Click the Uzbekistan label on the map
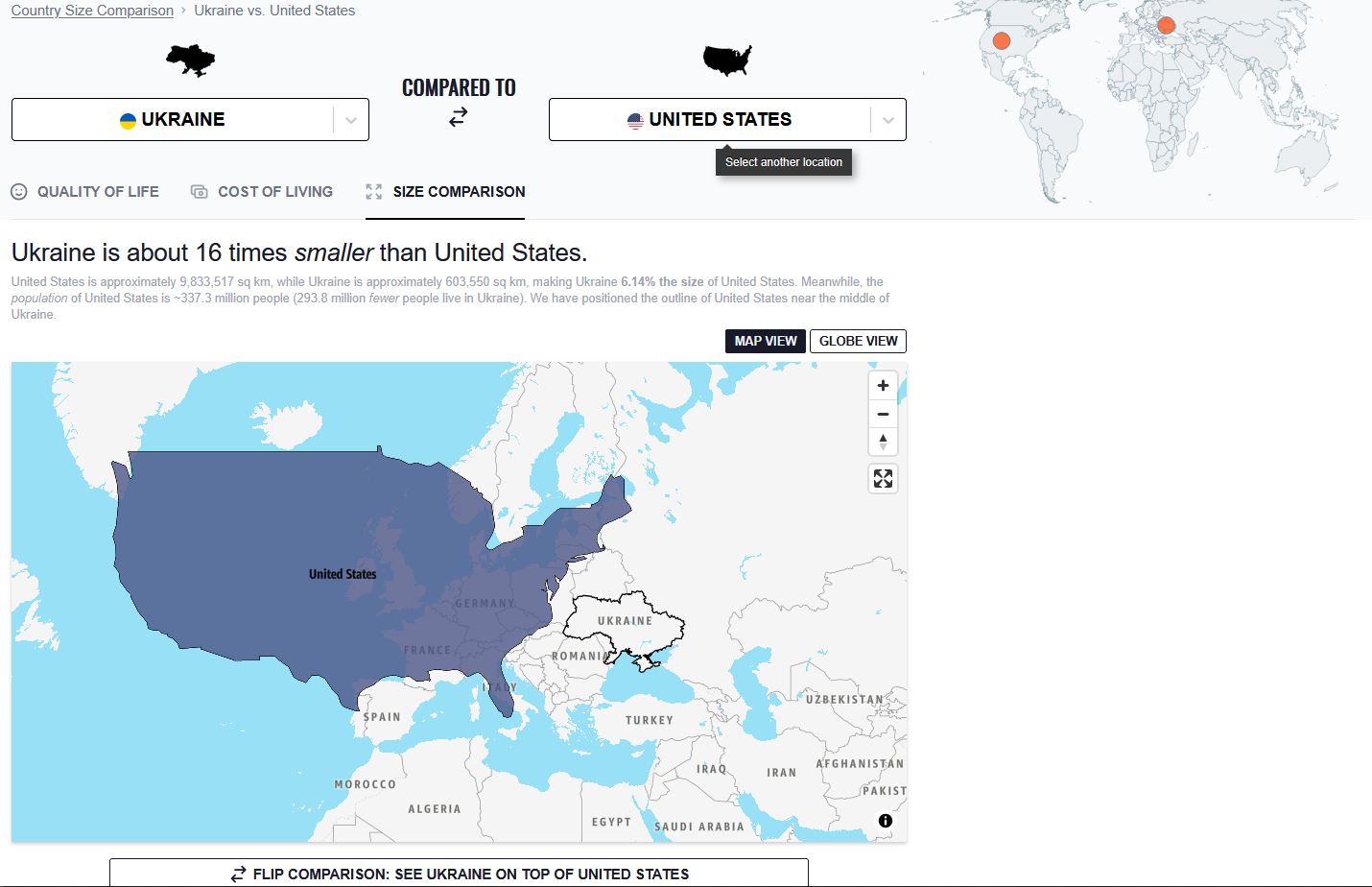Screen dimensions: 1372x887 (844, 699)
